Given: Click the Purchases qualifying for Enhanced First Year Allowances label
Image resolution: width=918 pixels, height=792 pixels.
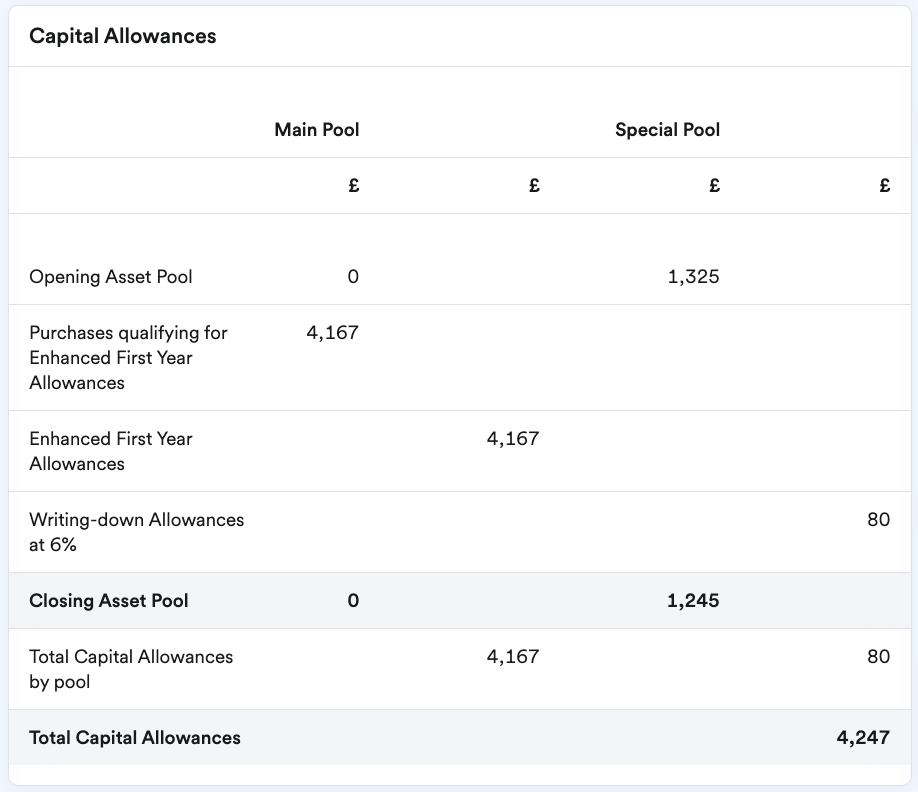Looking at the screenshot, I should pyautogui.click(x=128, y=358).
